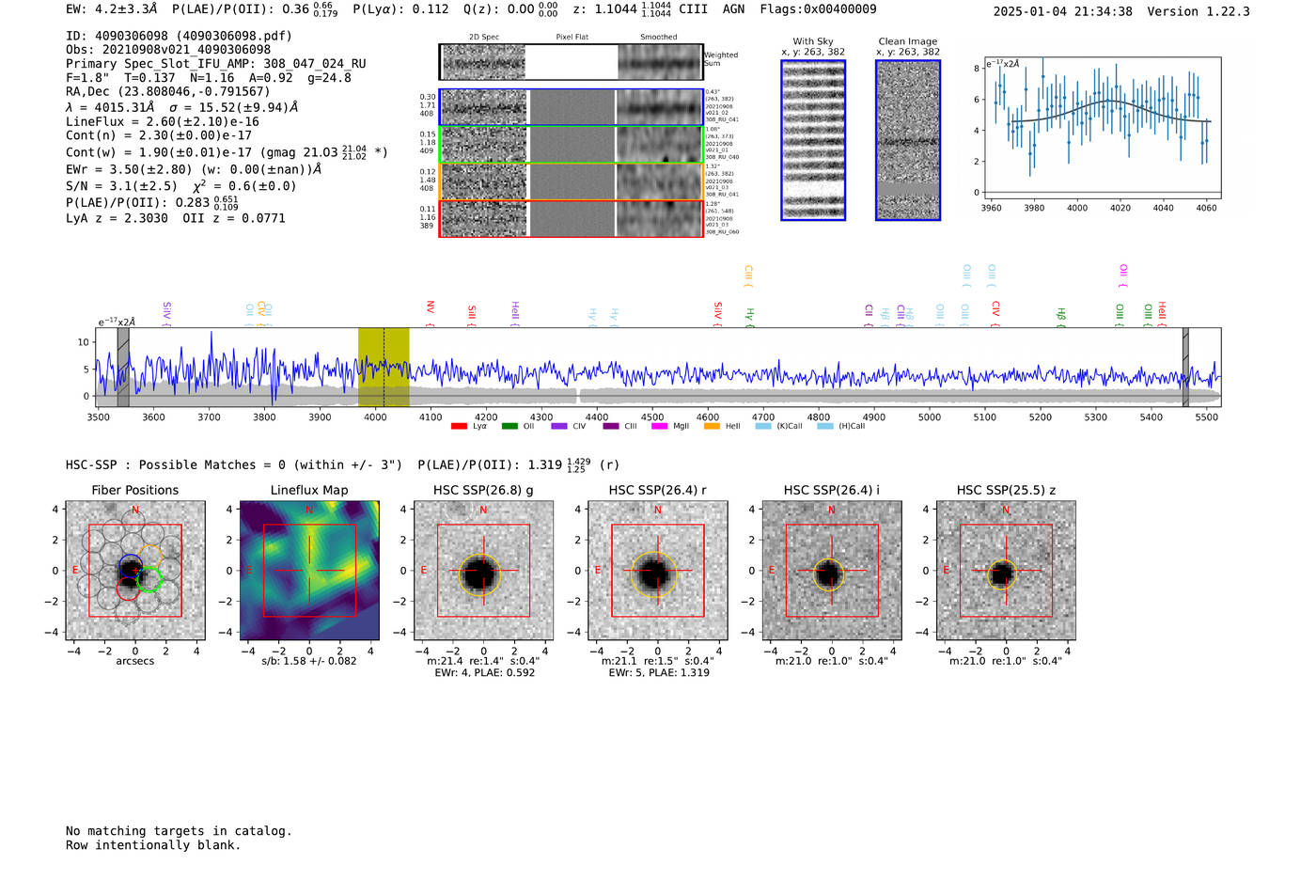Click the 'Primary Spec_Slot_IFU_AMP' line

click(216, 64)
